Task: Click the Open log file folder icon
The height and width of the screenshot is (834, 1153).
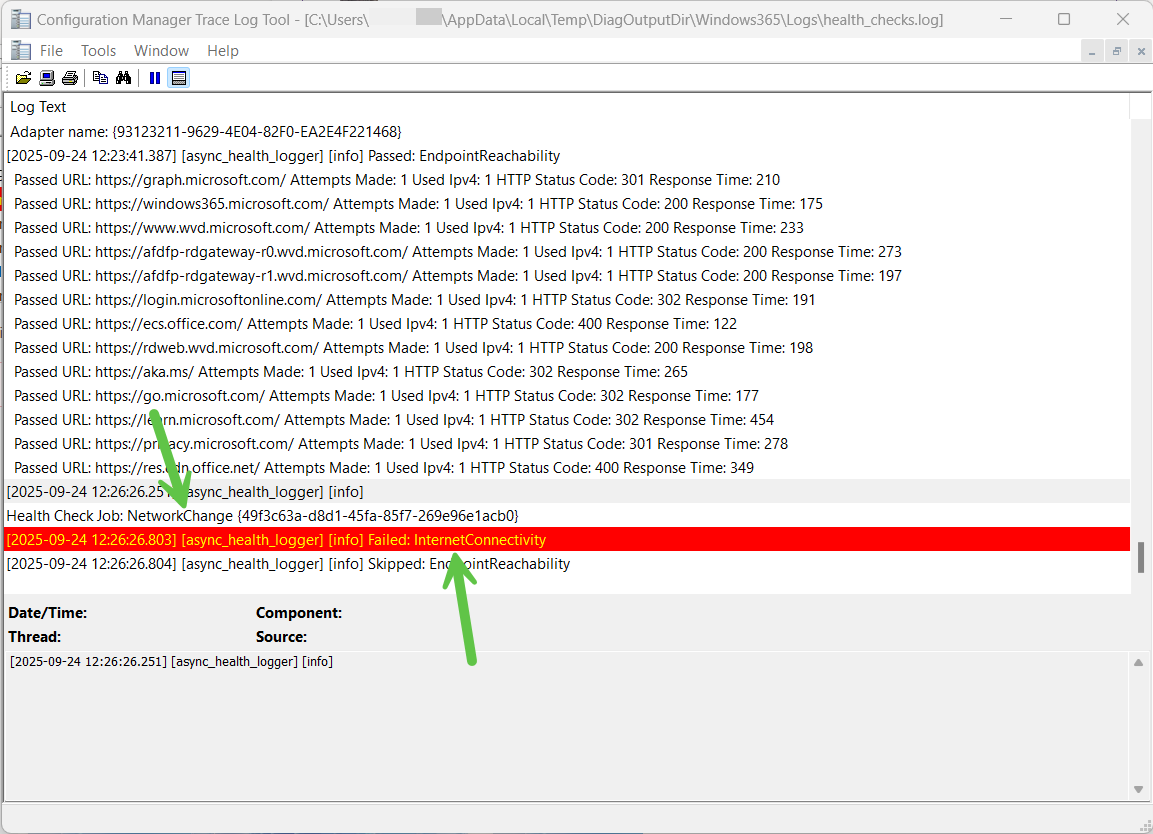Action: [22, 78]
